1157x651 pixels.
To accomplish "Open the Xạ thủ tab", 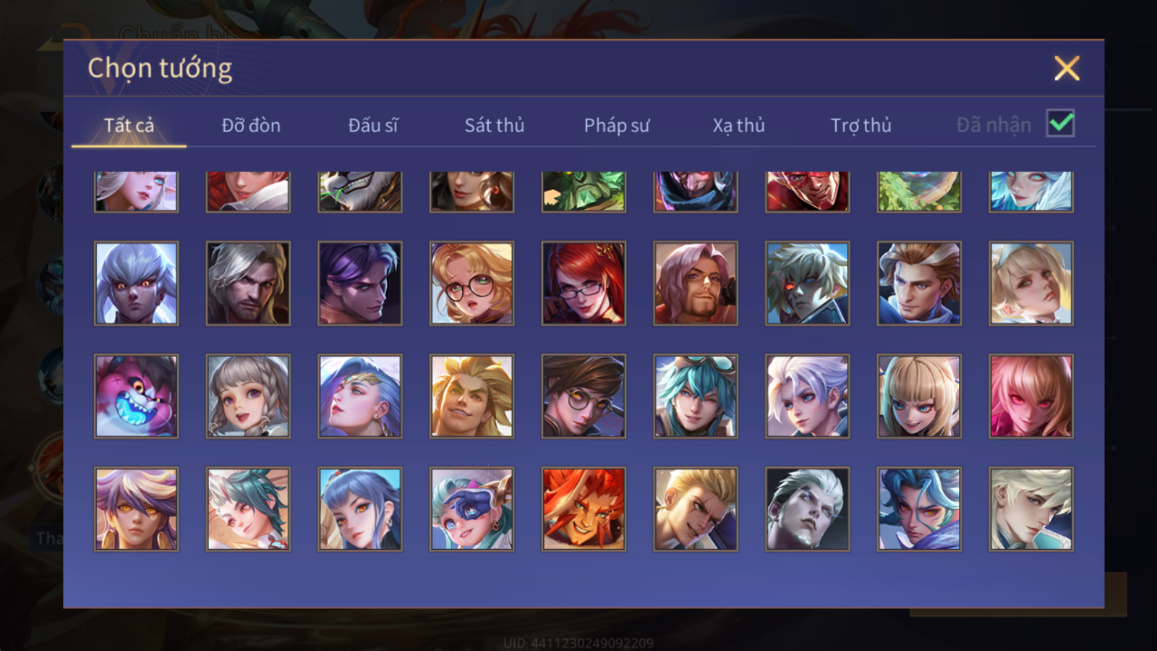I will [x=739, y=125].
